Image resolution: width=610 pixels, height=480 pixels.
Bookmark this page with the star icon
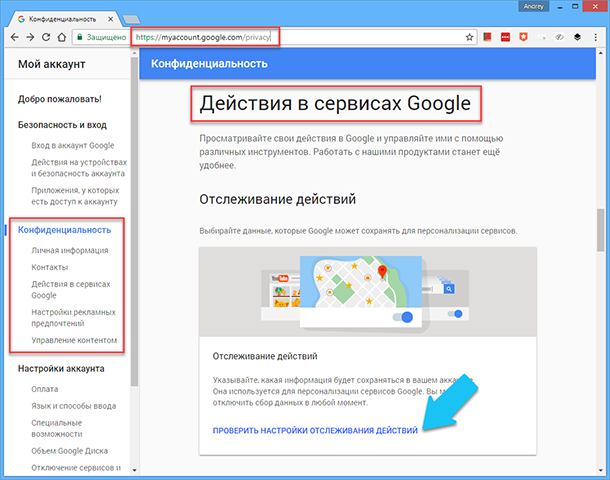point(469,37)
